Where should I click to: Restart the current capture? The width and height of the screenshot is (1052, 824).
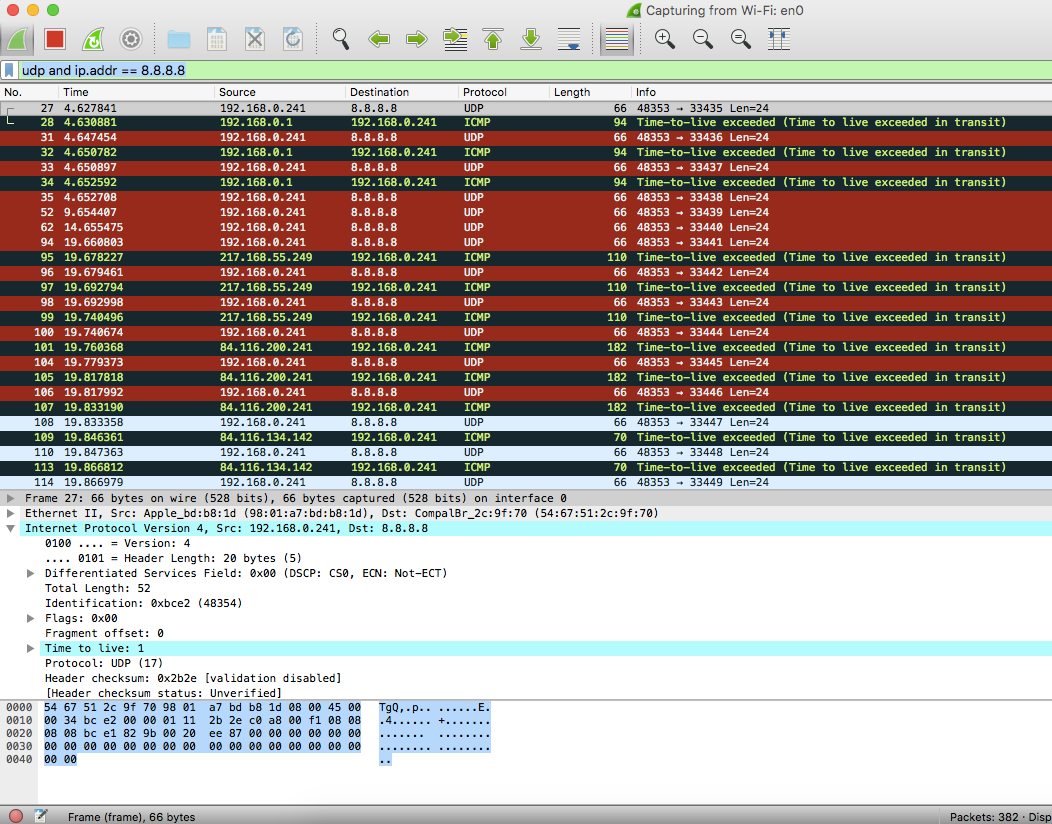[92, 39]
